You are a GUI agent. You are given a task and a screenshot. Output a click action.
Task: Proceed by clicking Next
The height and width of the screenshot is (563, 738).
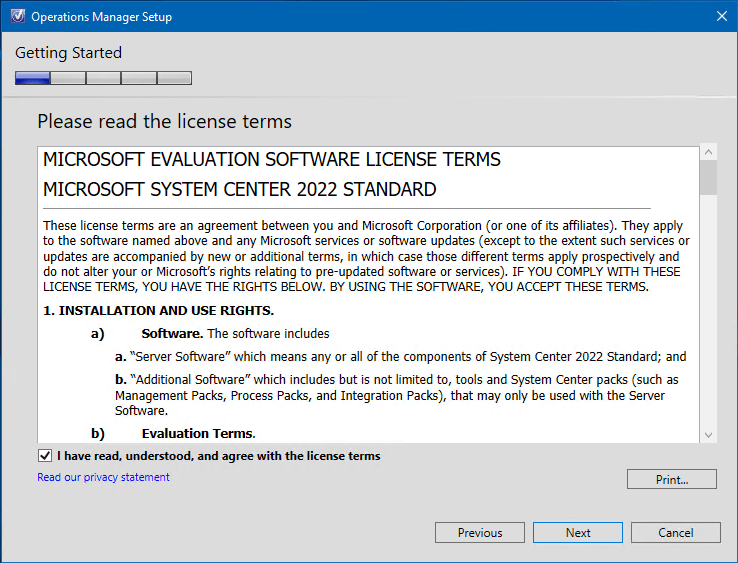click(x=578, y=533)
